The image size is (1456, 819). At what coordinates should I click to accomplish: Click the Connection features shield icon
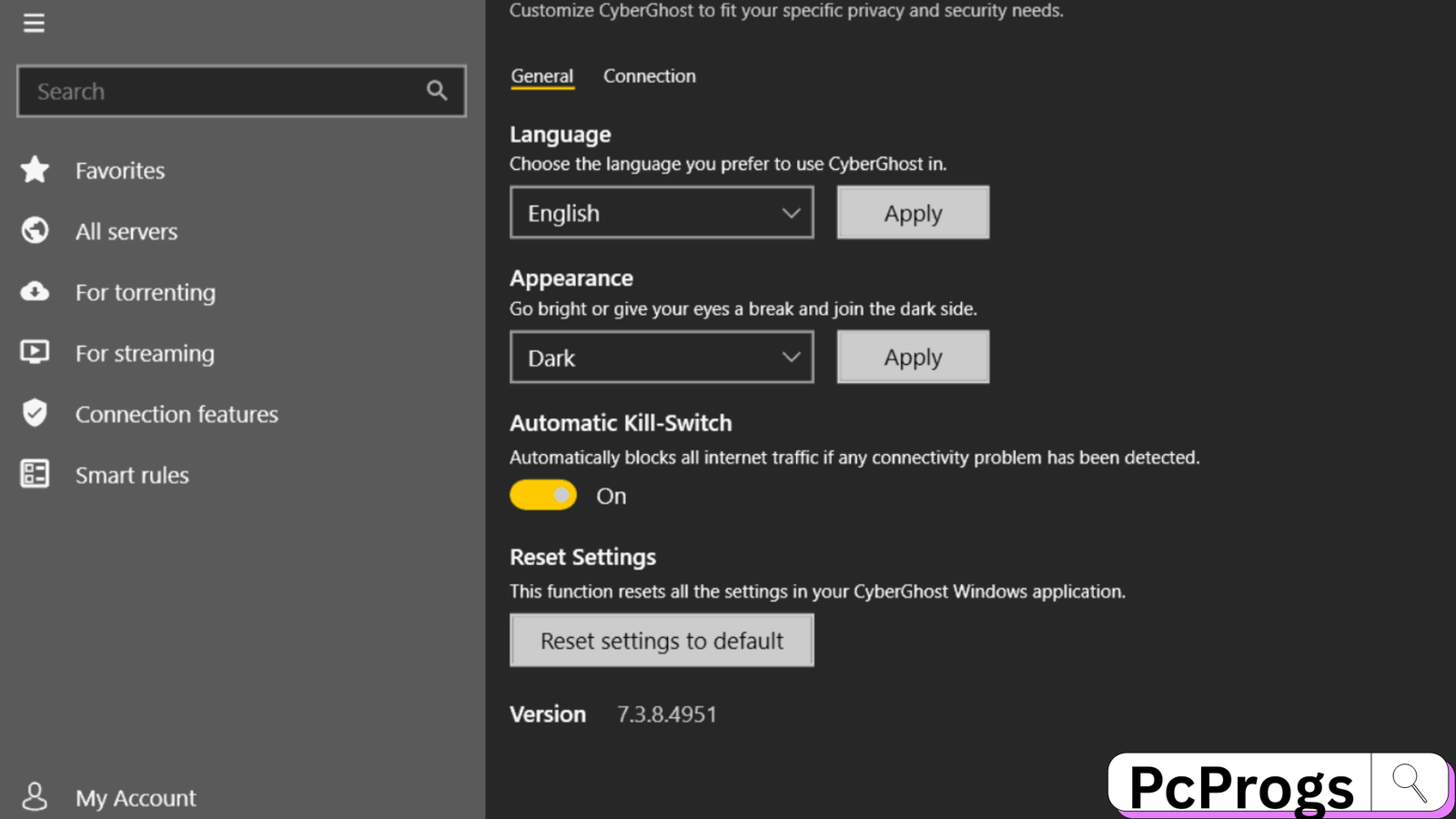coord(35,413)
